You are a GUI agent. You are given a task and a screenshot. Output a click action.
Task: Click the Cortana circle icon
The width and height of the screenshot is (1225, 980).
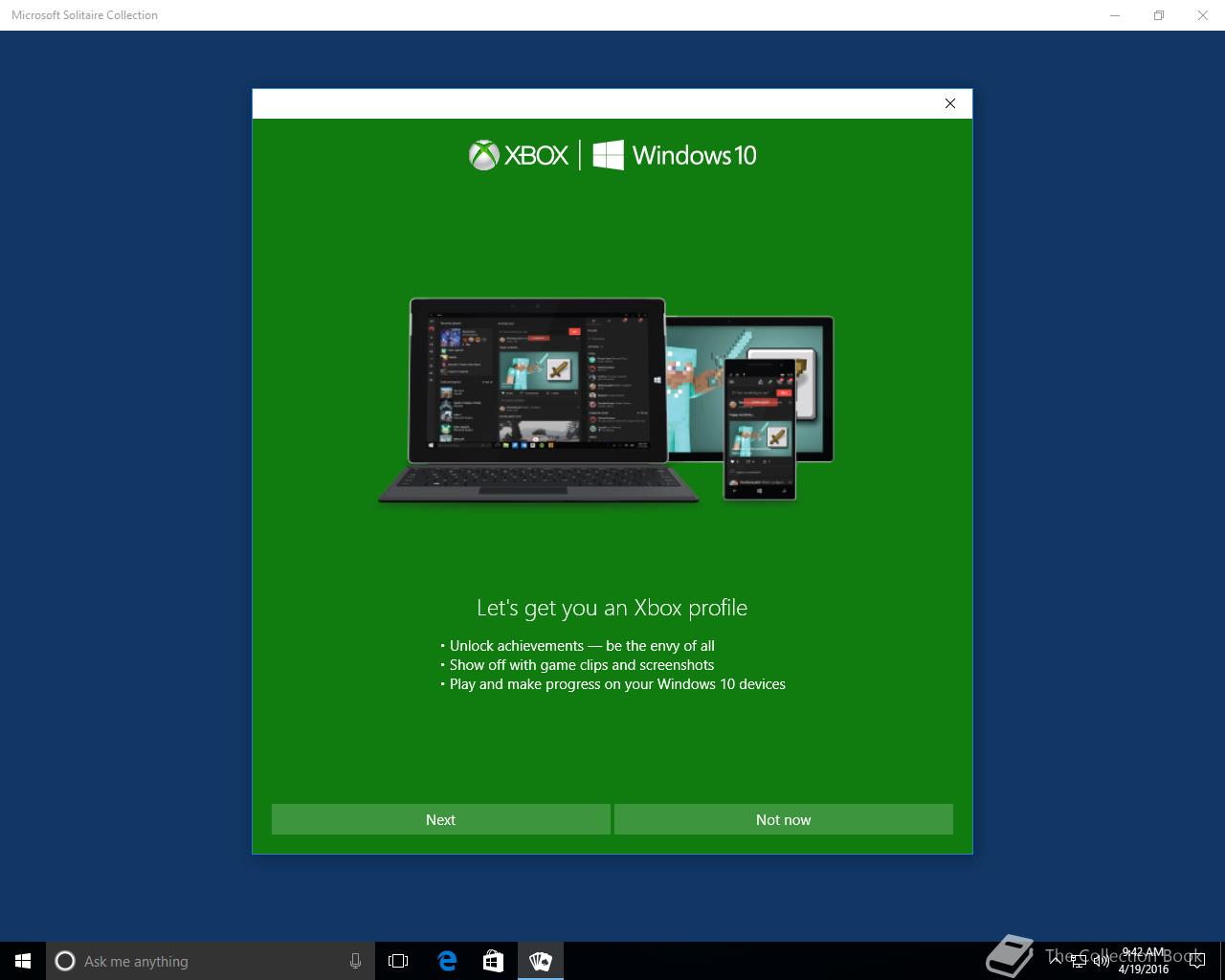pos(65,961)
